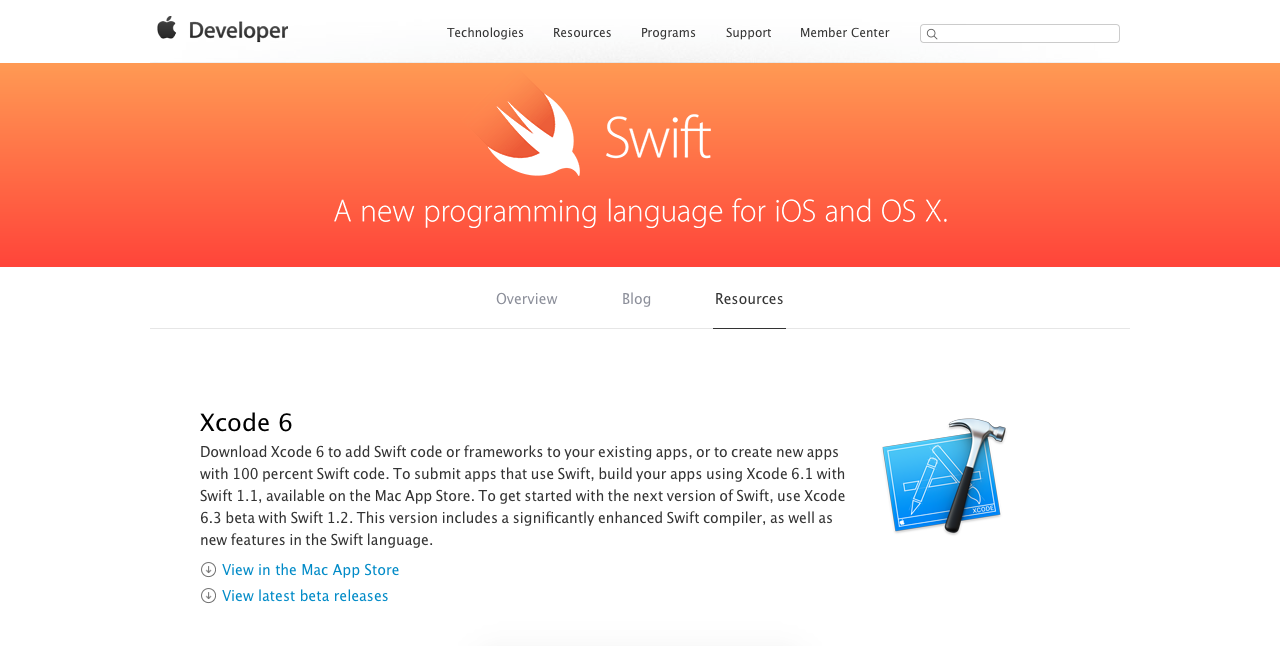Focus the search input field
Viewport: 1280px width, 646px height.
pos(1020,33)
